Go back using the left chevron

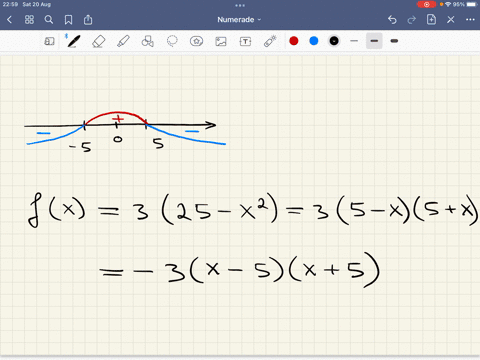[x=9, y=20]
